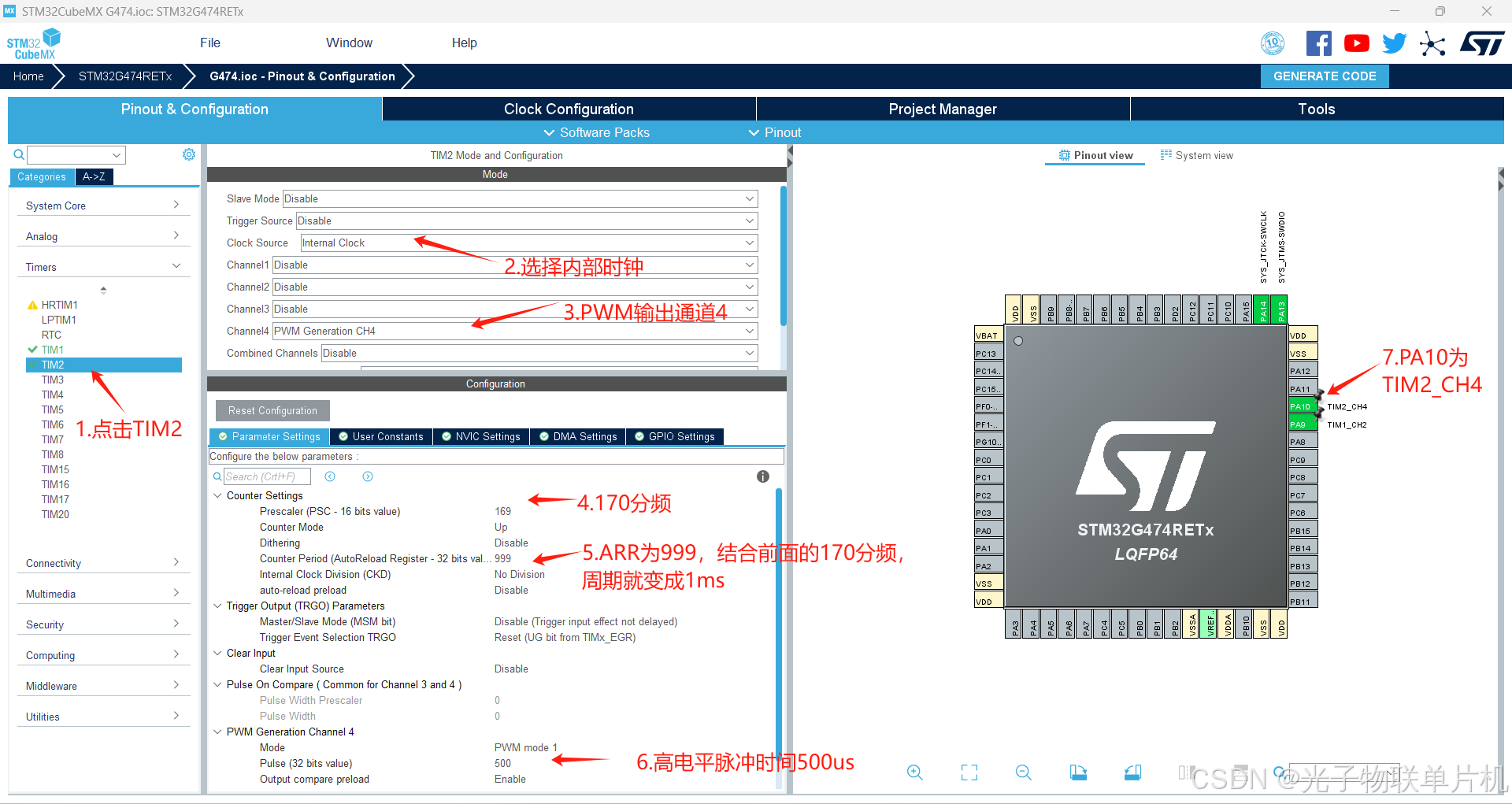1512x804 pixels.
Task: Select HRTIM1 in the timers list
Action: pos(60,305)
